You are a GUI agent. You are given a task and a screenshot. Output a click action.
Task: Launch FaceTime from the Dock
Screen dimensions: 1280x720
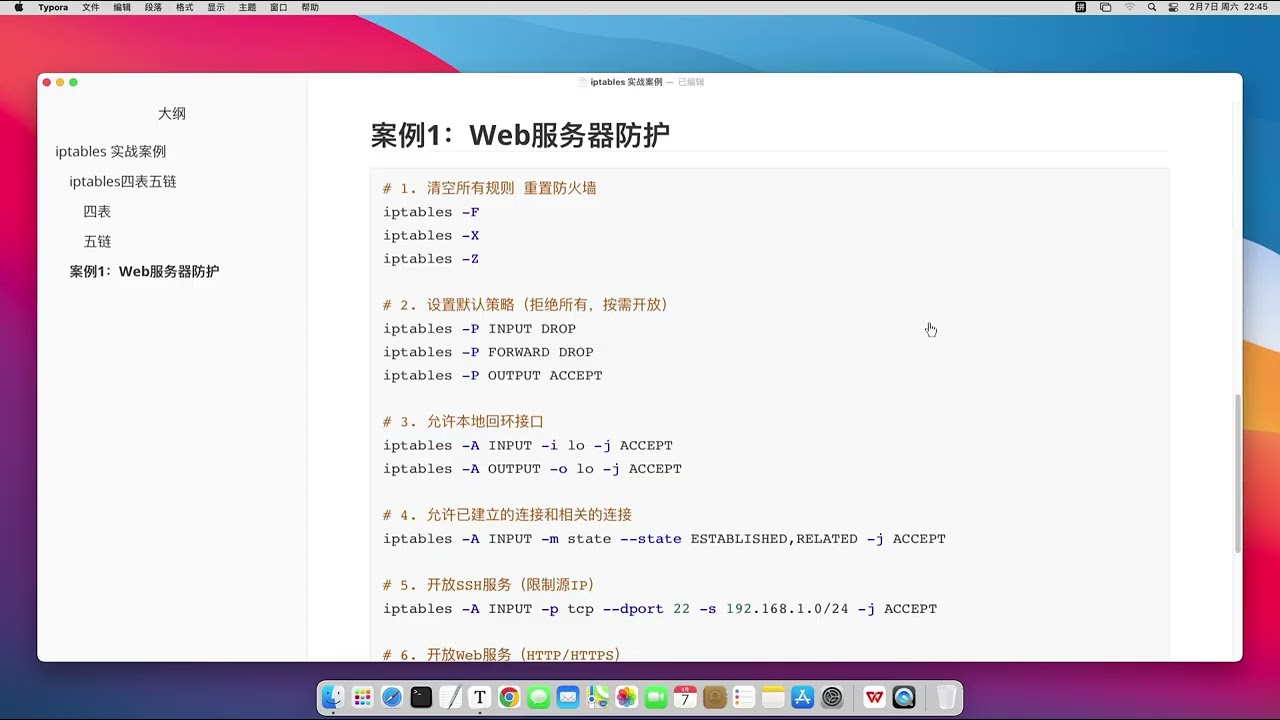[x=656, y=697]
